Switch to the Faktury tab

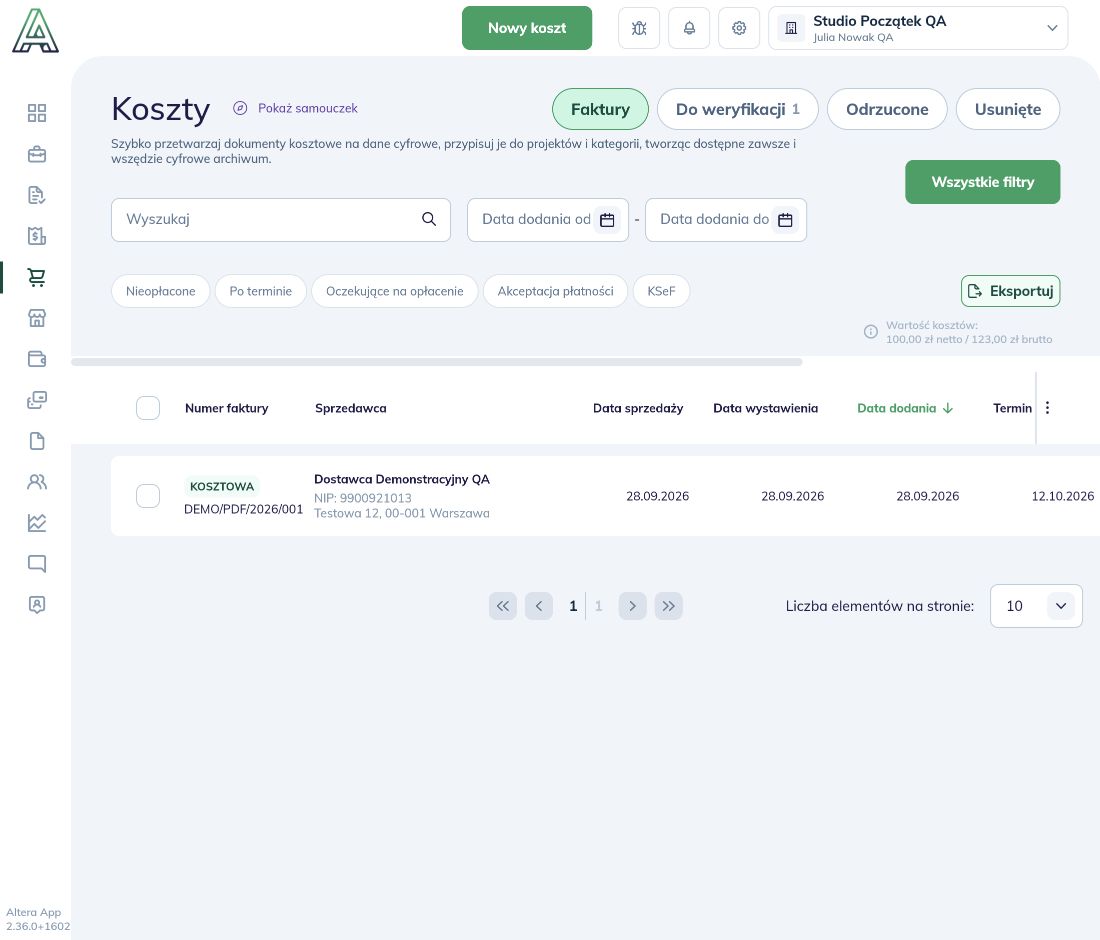[x=600, y=109]
